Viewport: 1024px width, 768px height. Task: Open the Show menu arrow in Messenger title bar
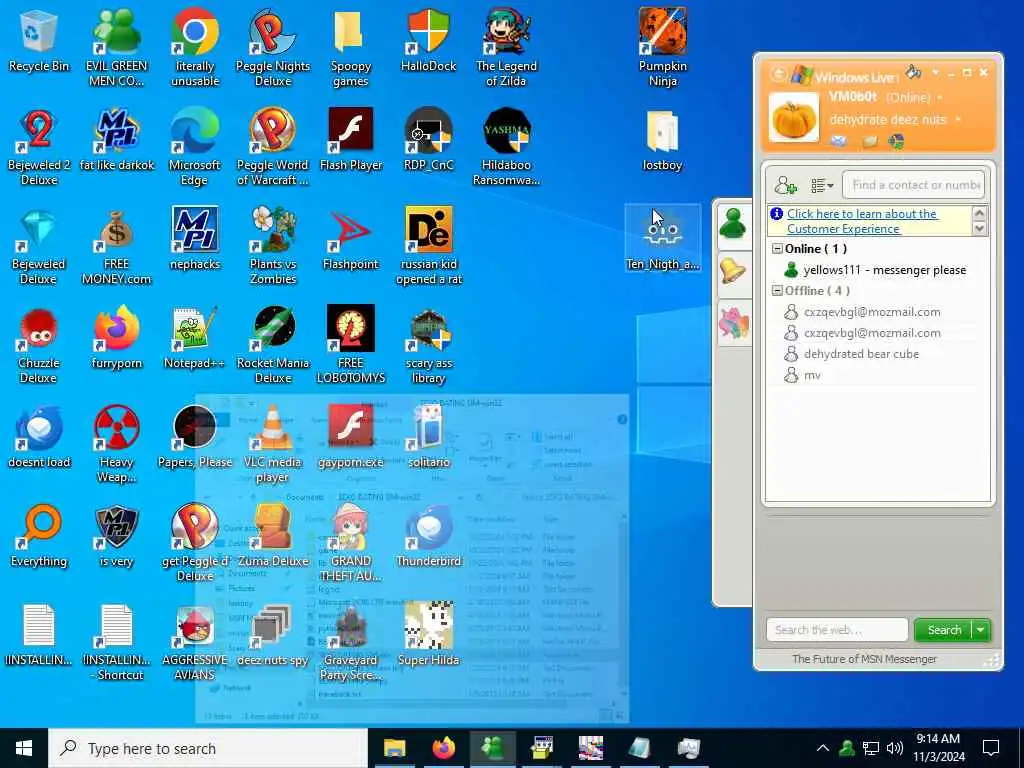point(935,72)
